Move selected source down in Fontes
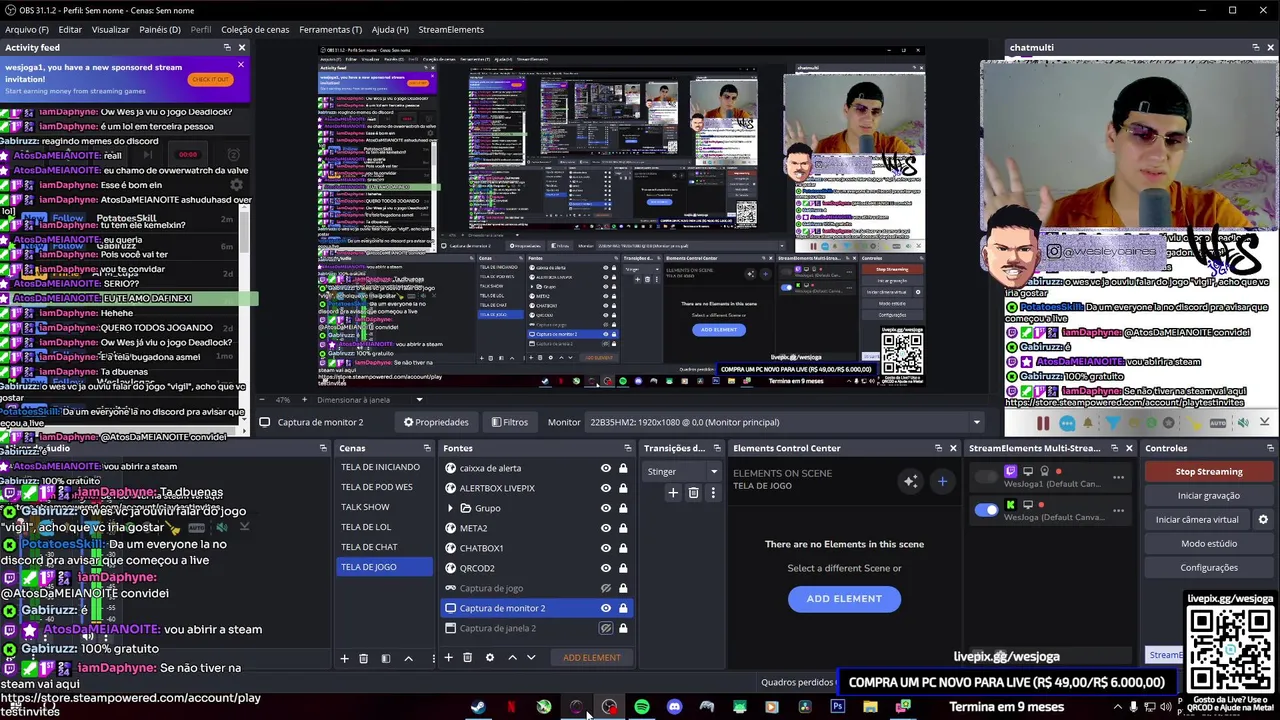The width and height of the screenshot is (1280, 720). pyautogui.click(x=531, y=657)
